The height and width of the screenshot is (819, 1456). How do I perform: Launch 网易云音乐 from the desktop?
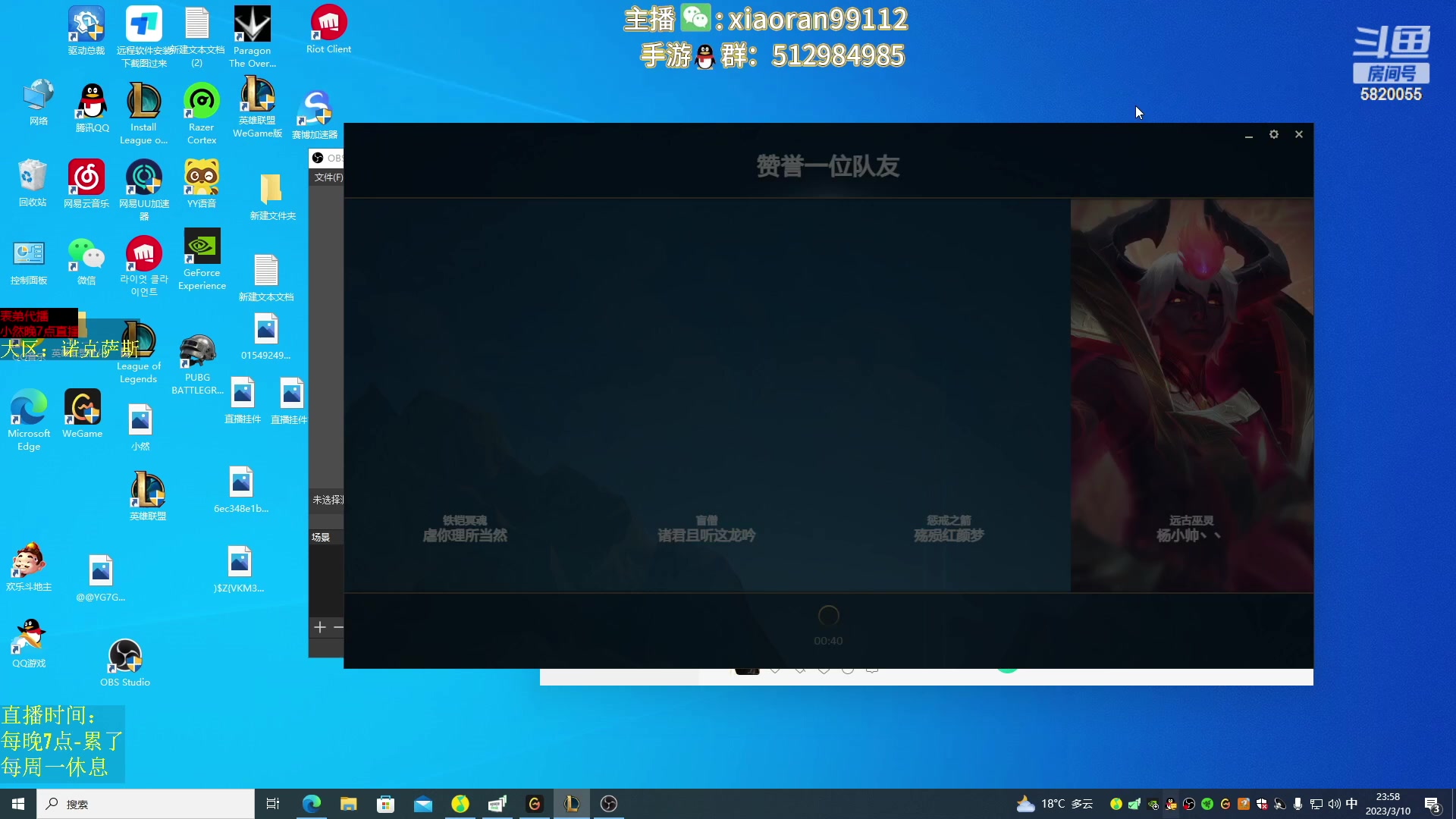(86, 184)
